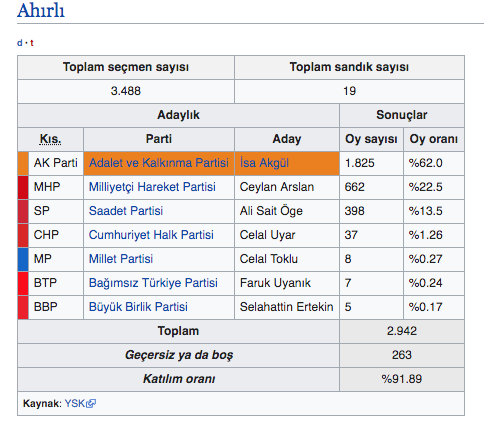The image size is (484, 435).
Task: Click the vote count 662
Action: (x=354, y=187)
